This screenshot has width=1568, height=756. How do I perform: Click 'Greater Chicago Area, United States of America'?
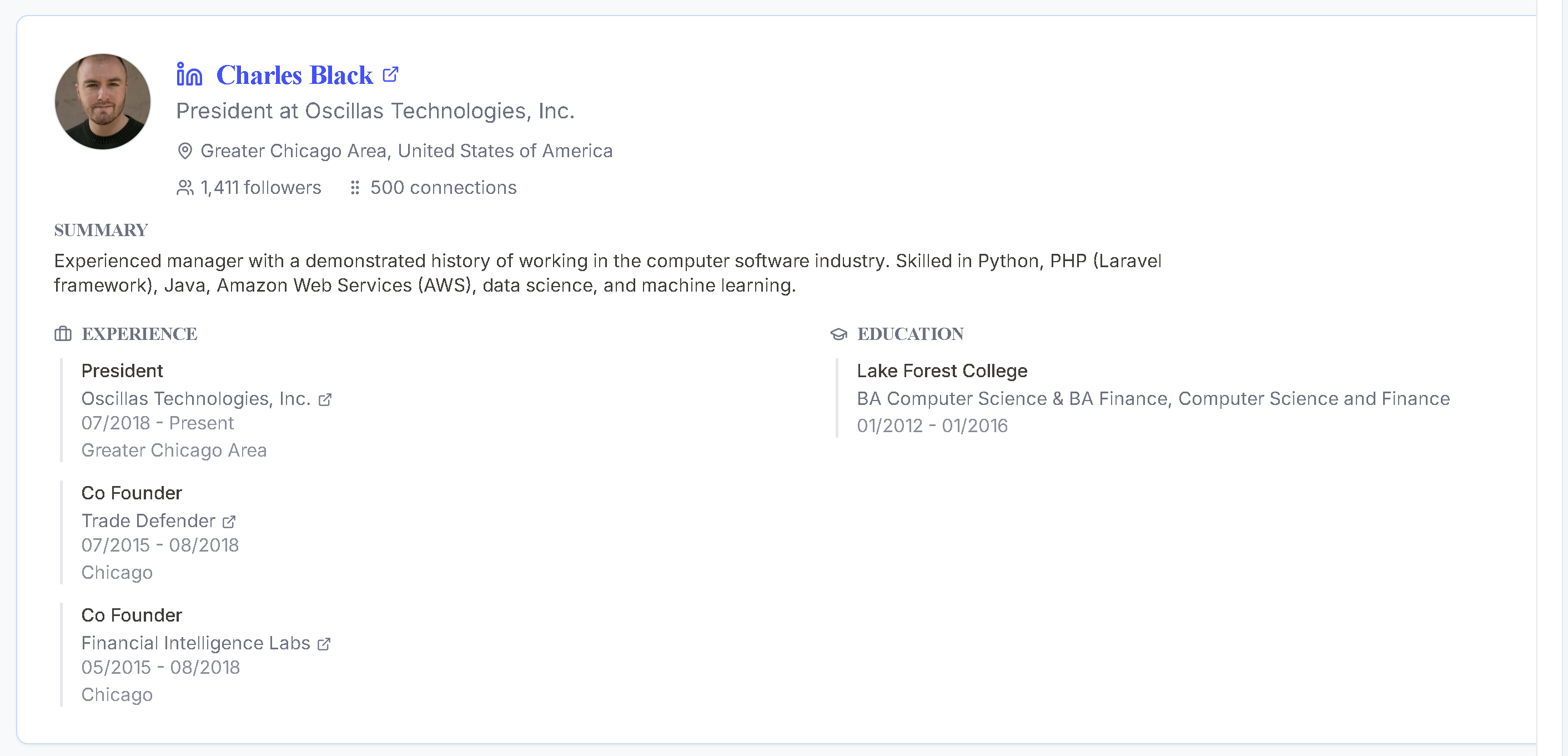click(x=406, y=151)
